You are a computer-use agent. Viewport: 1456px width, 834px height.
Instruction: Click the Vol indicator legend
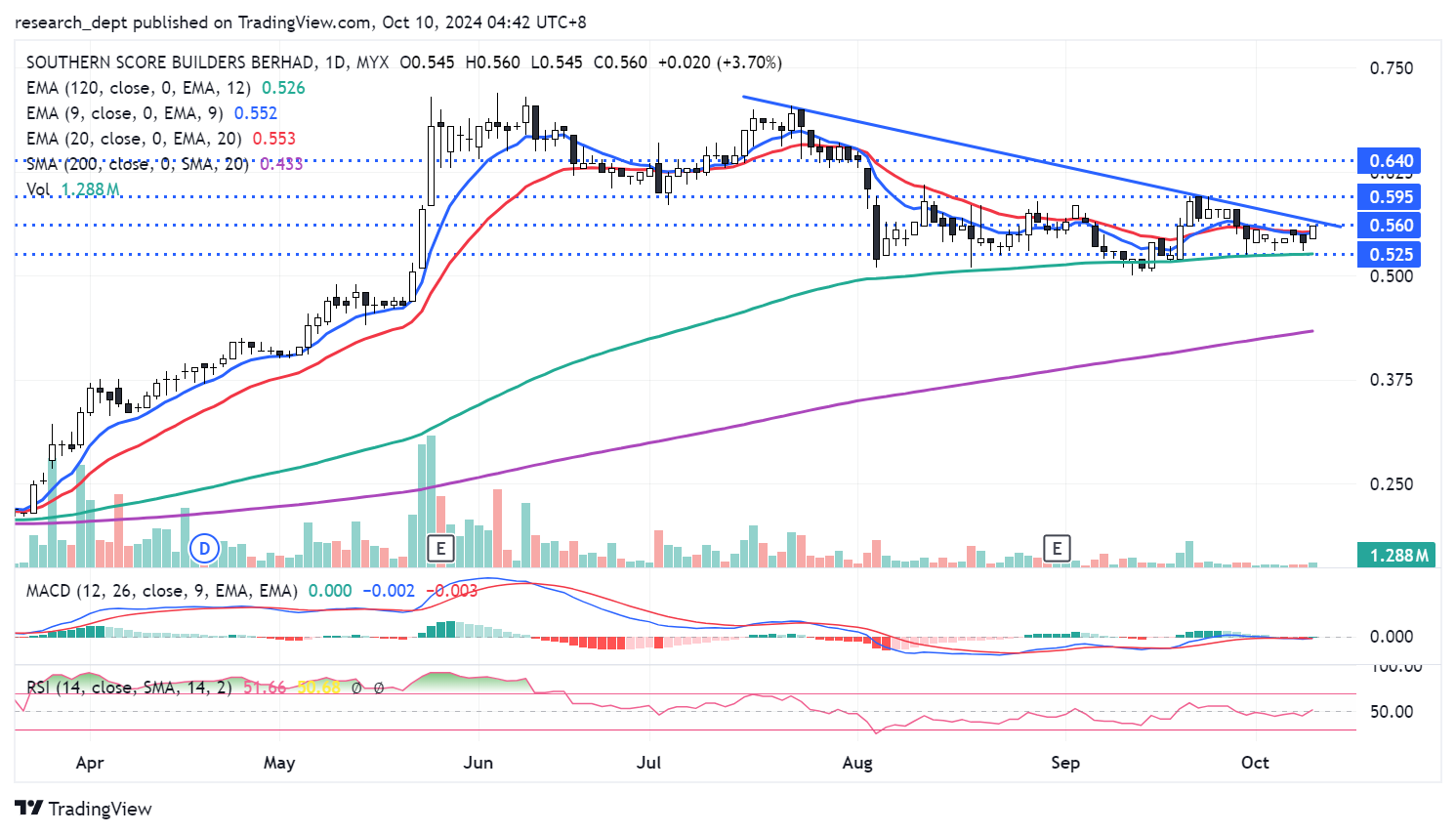pyautogui.click(x=39, y=189)
